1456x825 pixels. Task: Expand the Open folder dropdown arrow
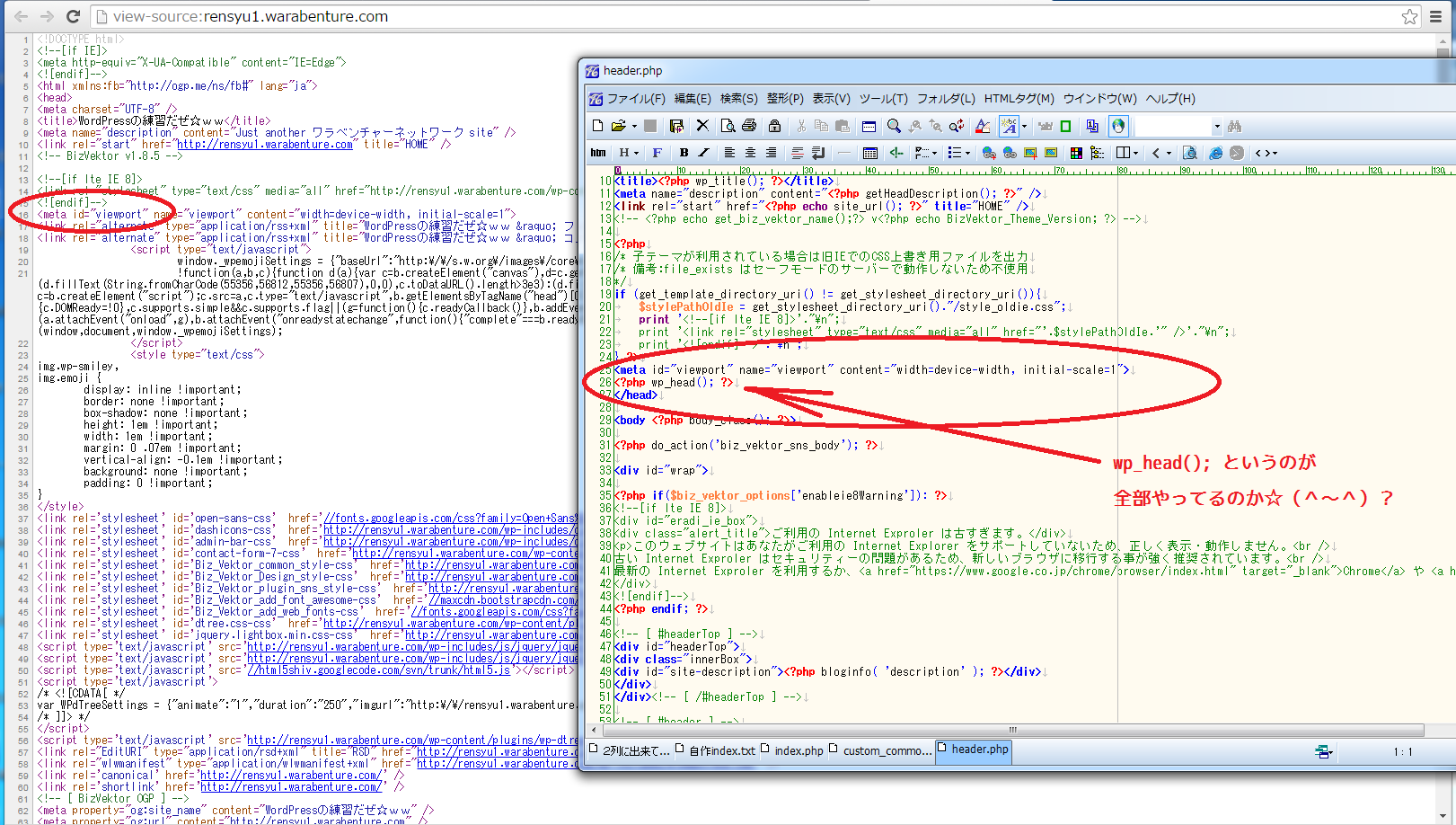click(x=634, y=127)
